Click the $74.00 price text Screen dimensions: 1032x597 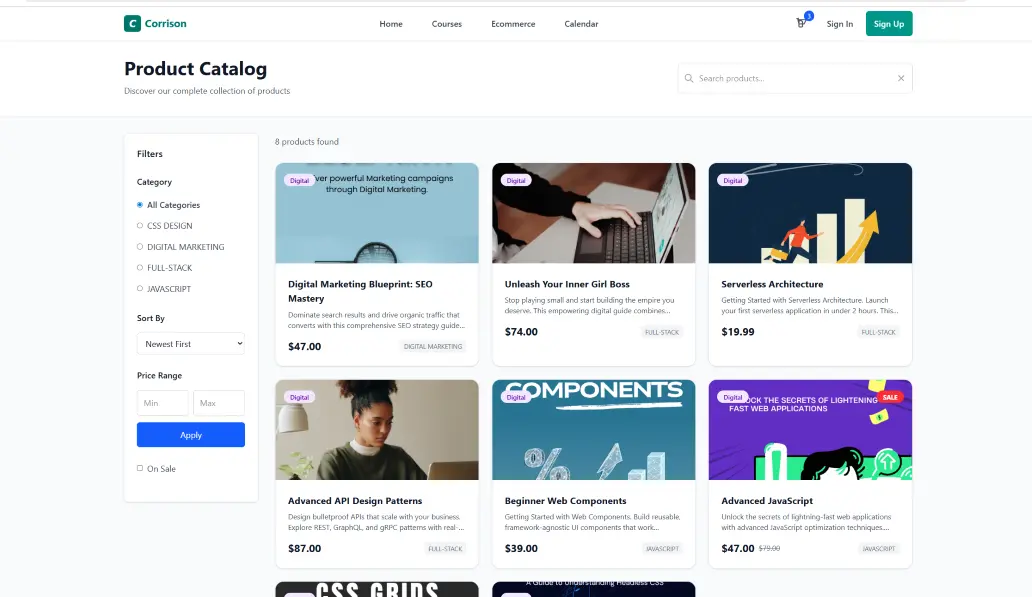click(521, 332)
